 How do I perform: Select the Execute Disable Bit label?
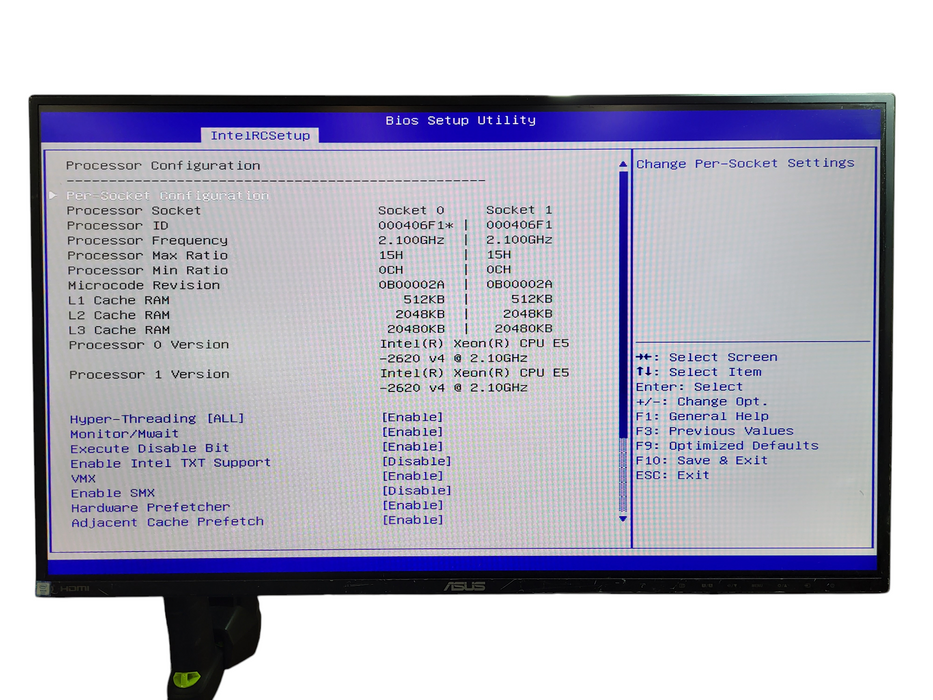(x=149, y=448)
